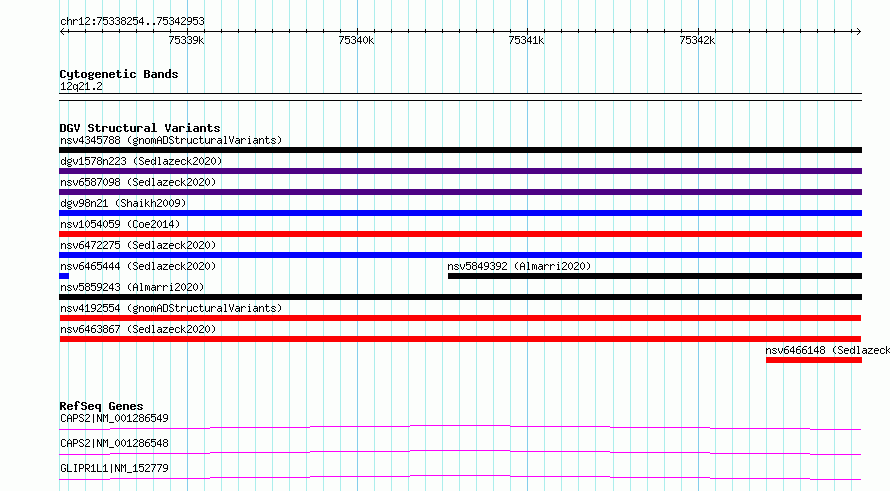Click the nsv5859243 (Almarri2020) label
This screenshot has width=890, height=491.
coord(132,287)
